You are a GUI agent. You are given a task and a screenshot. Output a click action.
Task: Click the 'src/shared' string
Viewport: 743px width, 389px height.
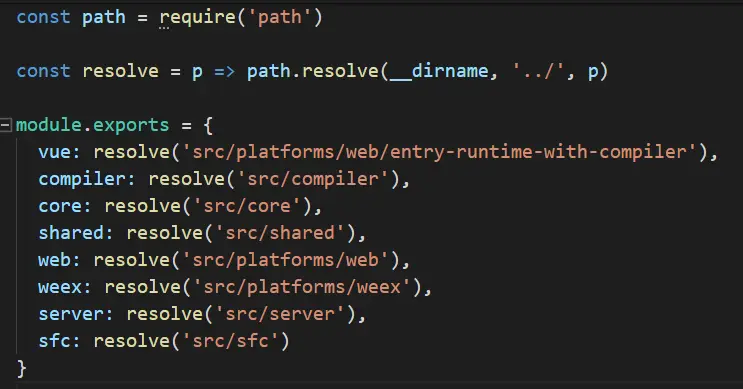pos(280,234)
